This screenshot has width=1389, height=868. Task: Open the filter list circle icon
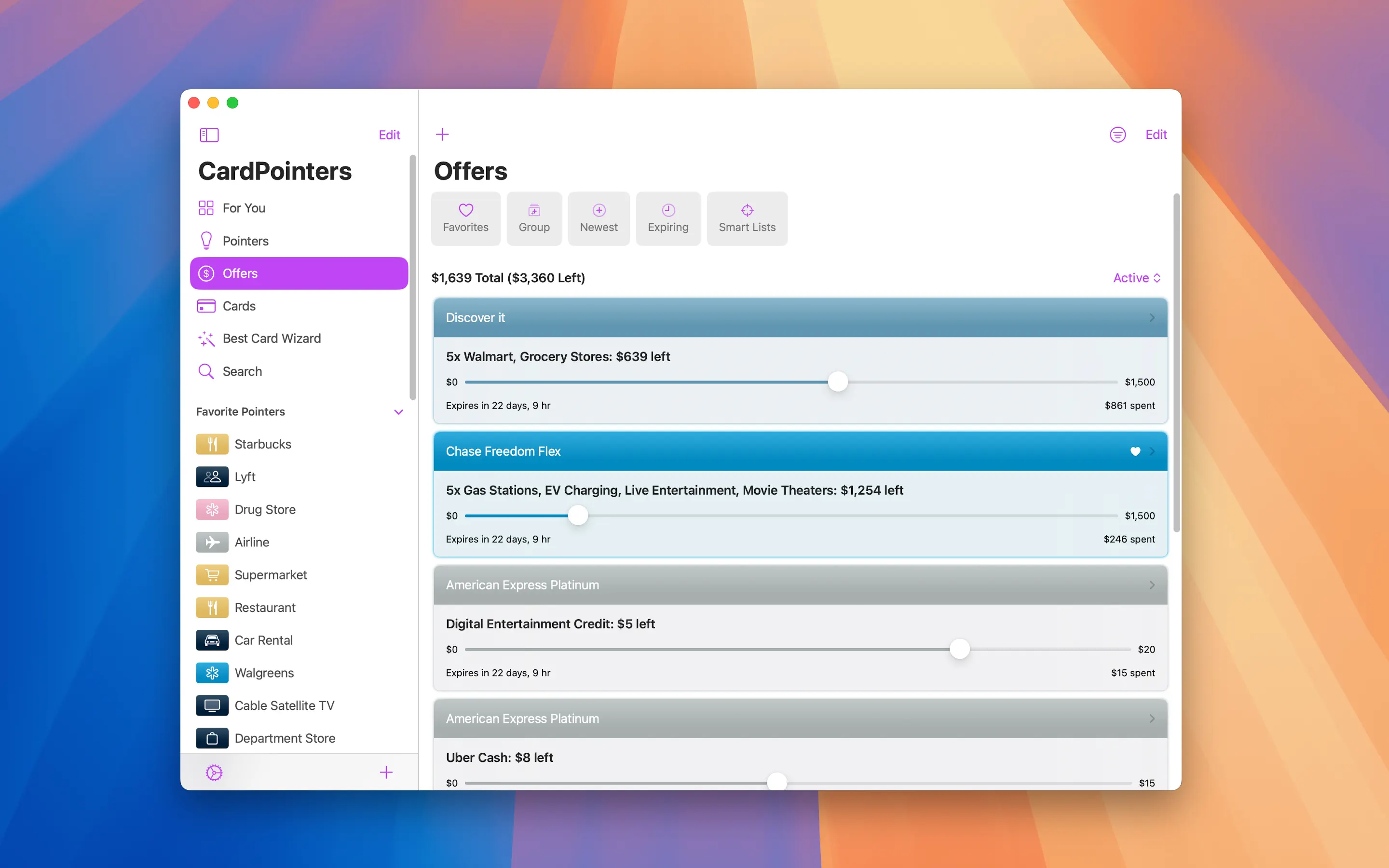[x=1117, y=135]
